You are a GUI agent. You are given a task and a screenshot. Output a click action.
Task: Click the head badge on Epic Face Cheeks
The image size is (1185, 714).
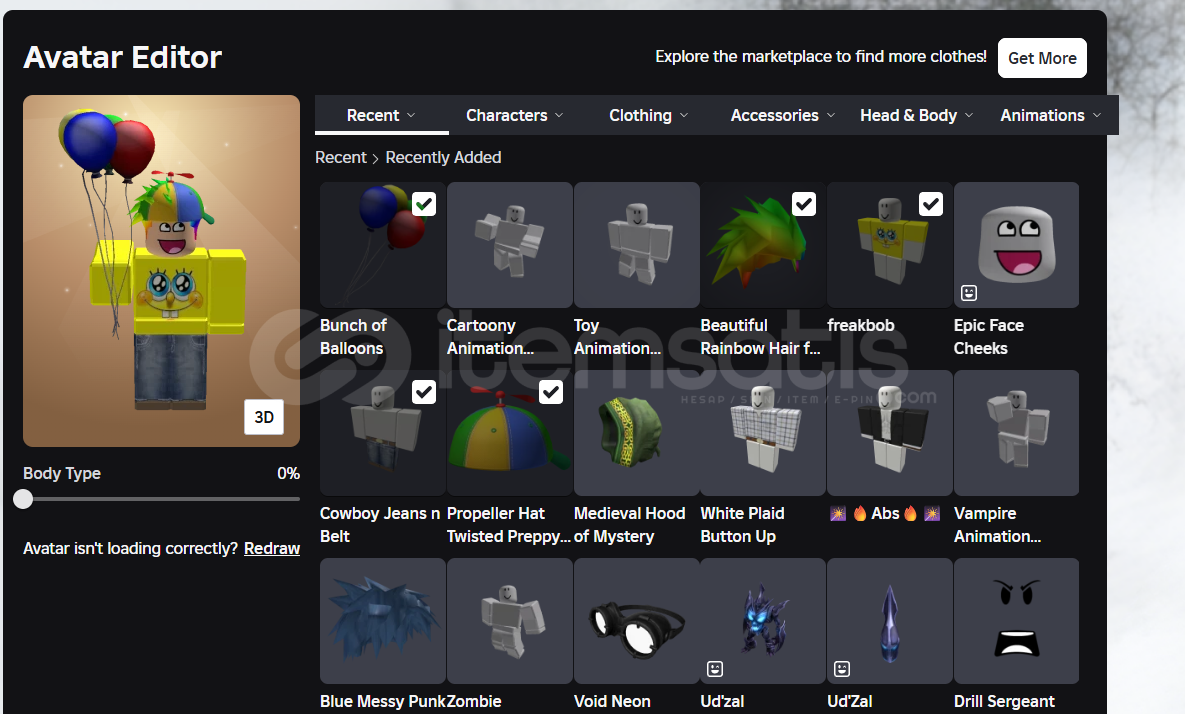[969, 292]
